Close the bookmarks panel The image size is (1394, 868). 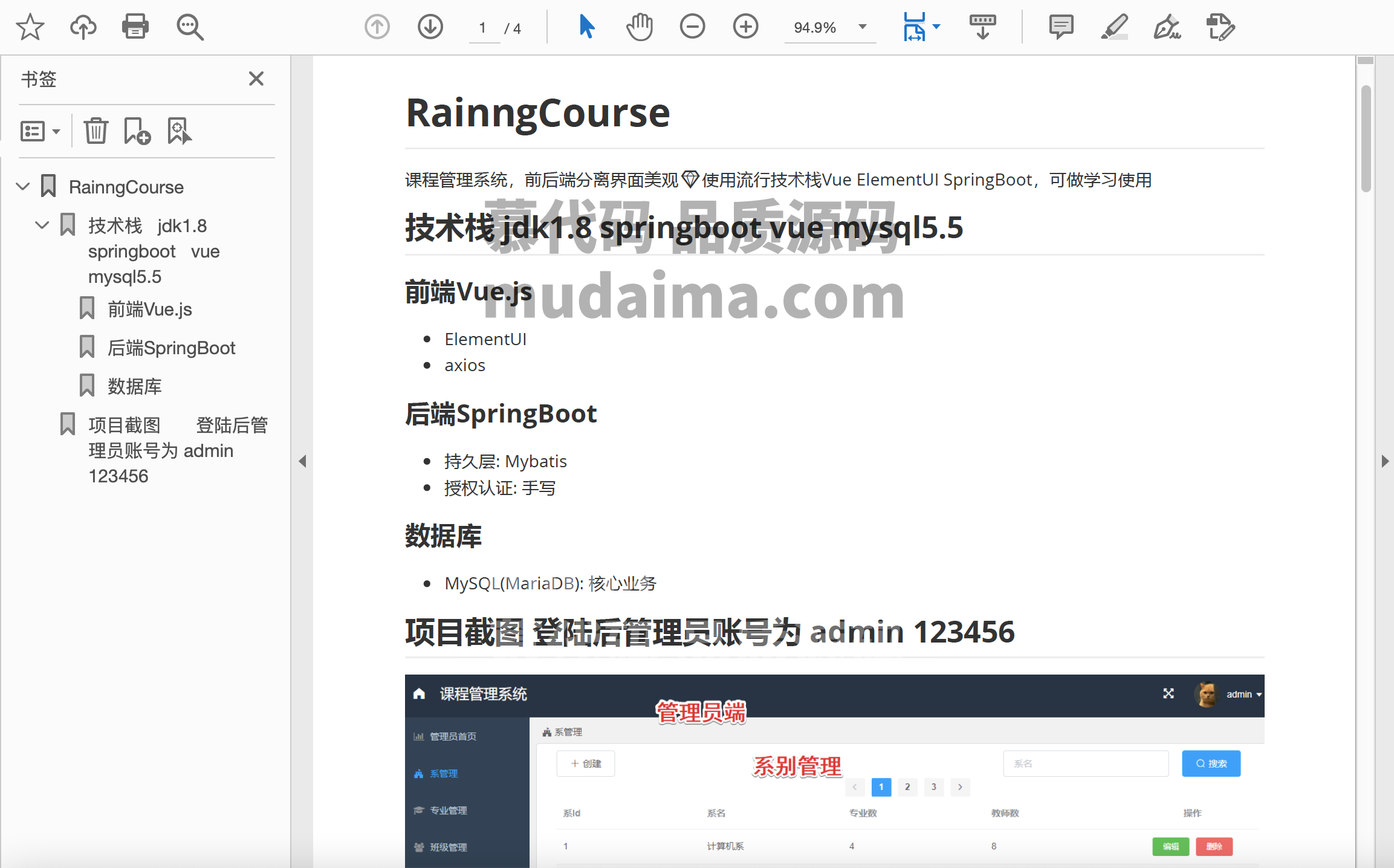tap(256, 79)
